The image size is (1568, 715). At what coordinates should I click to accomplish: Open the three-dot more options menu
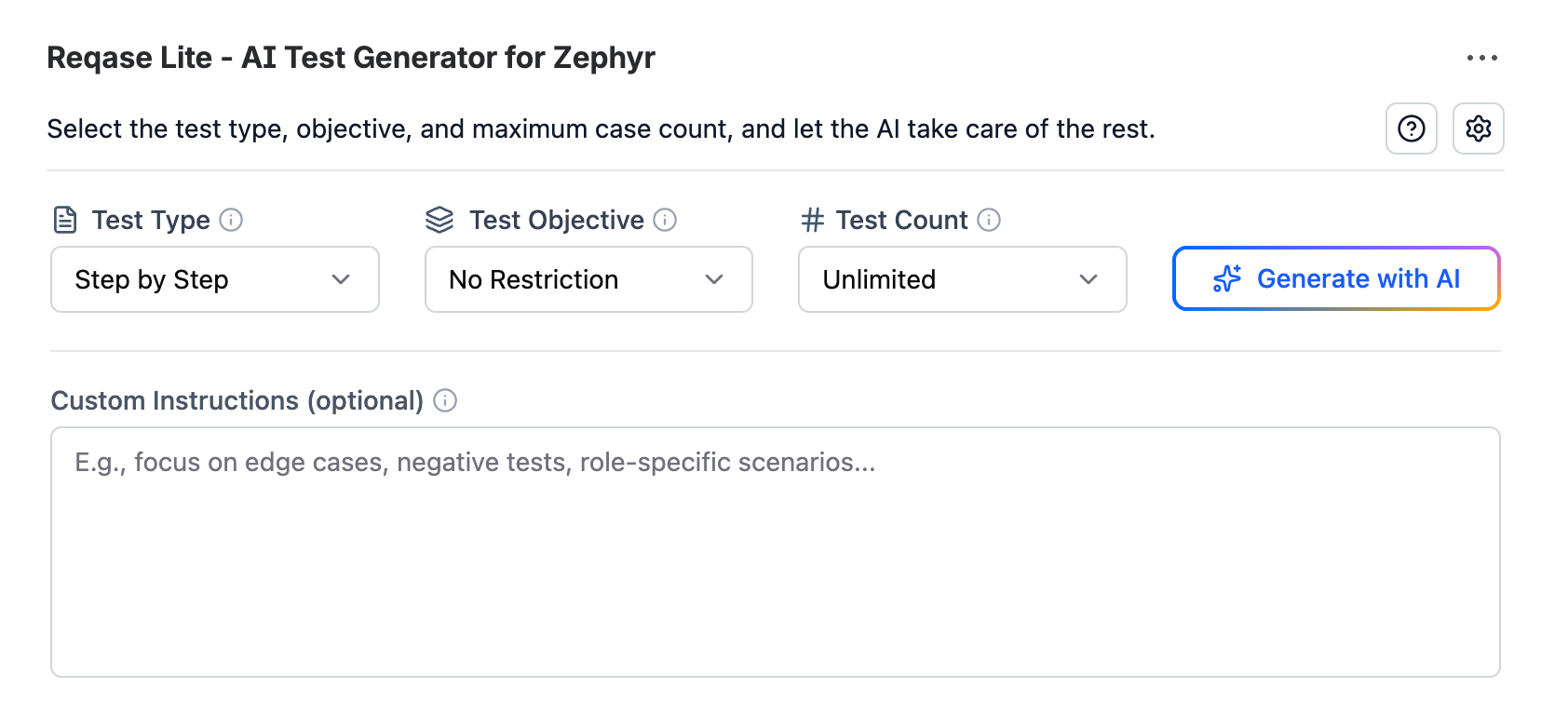1481,58
